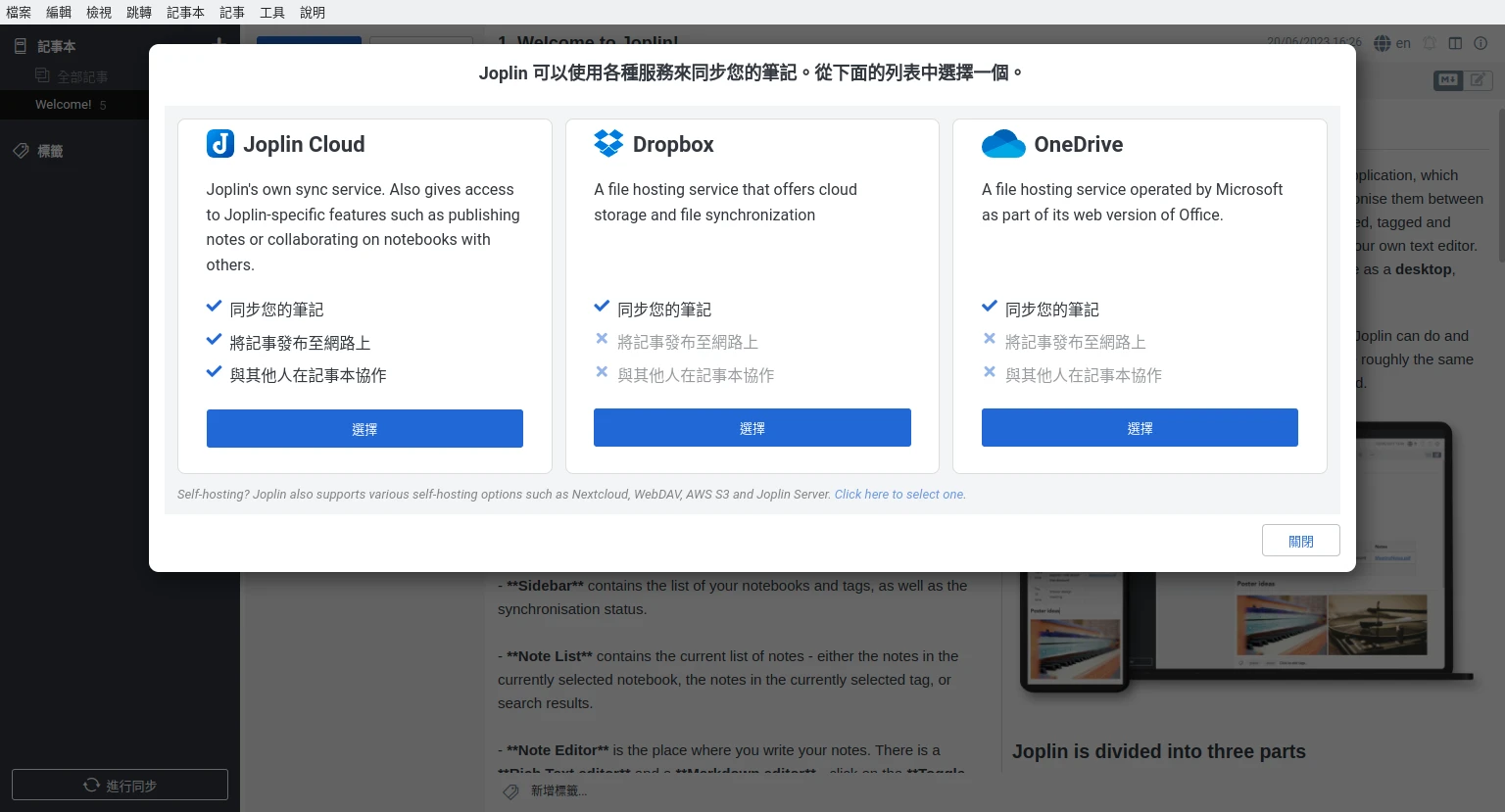The height and width of the screenshot is (812, 1505).
Task: Click 與其他人在記事本協作 under Dropbox
Action: coord(696,375)
